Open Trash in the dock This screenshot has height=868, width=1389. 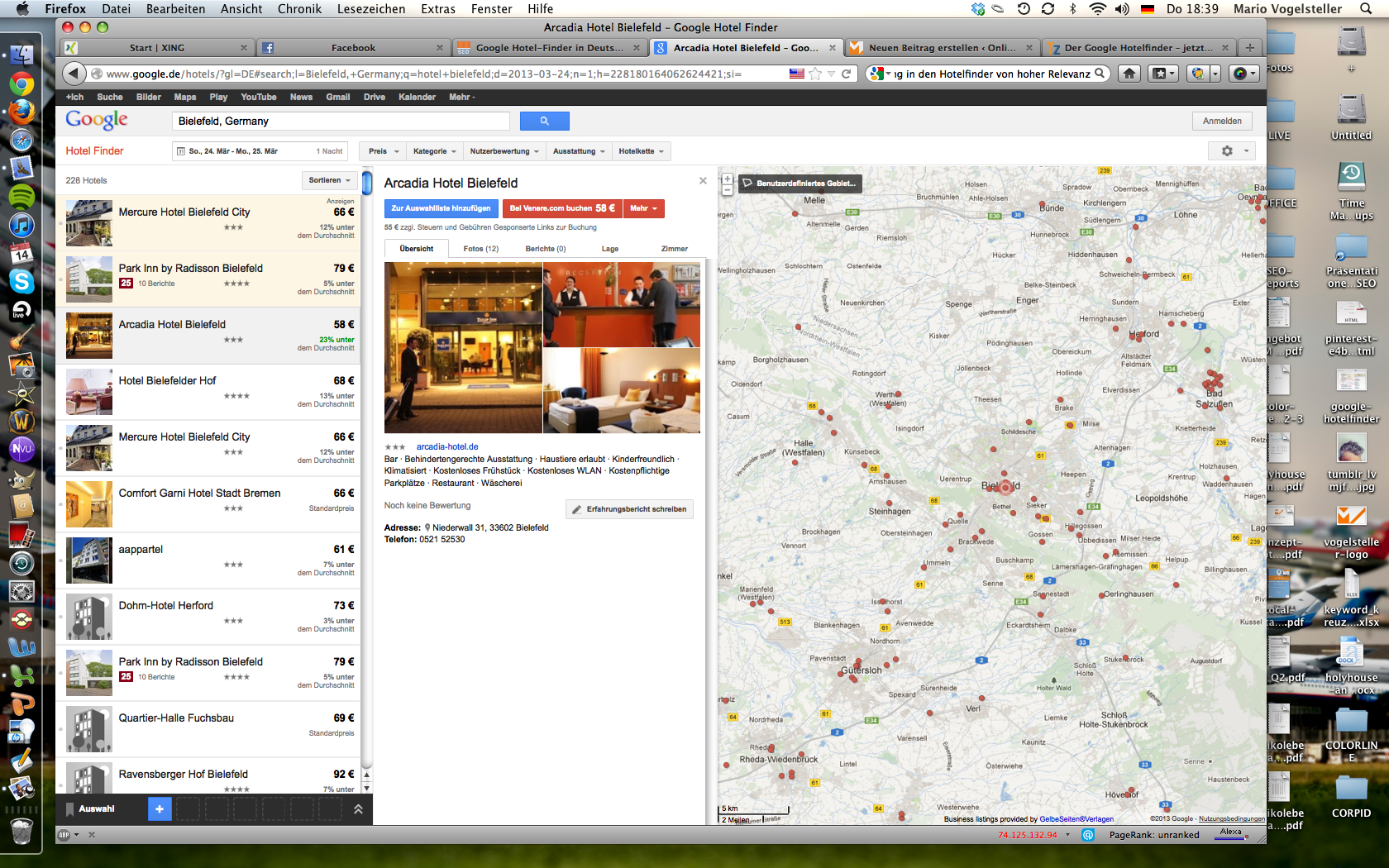(x=21, y=831)
